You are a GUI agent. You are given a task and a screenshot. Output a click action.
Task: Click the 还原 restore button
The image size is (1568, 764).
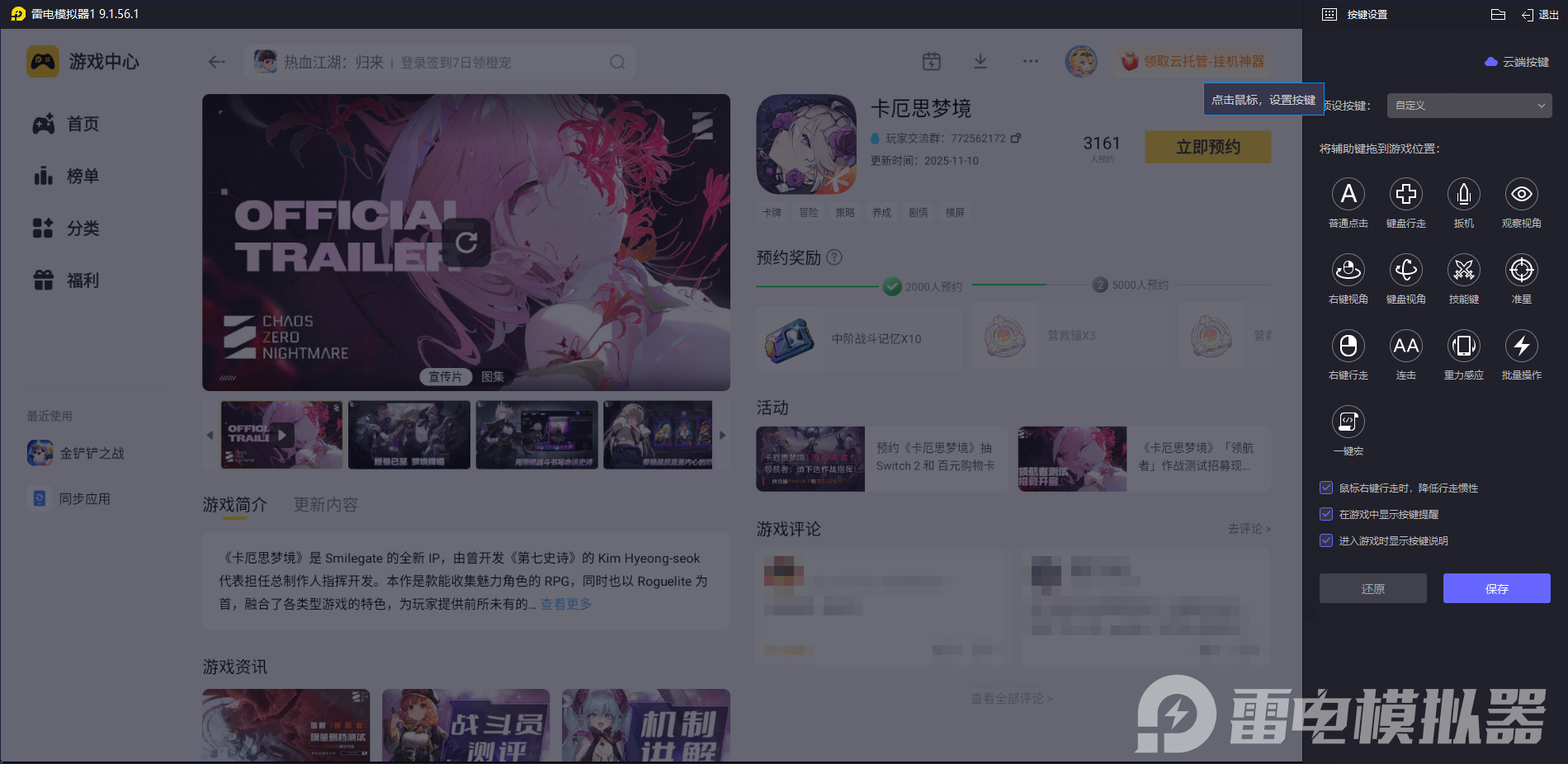point(1373,588)
